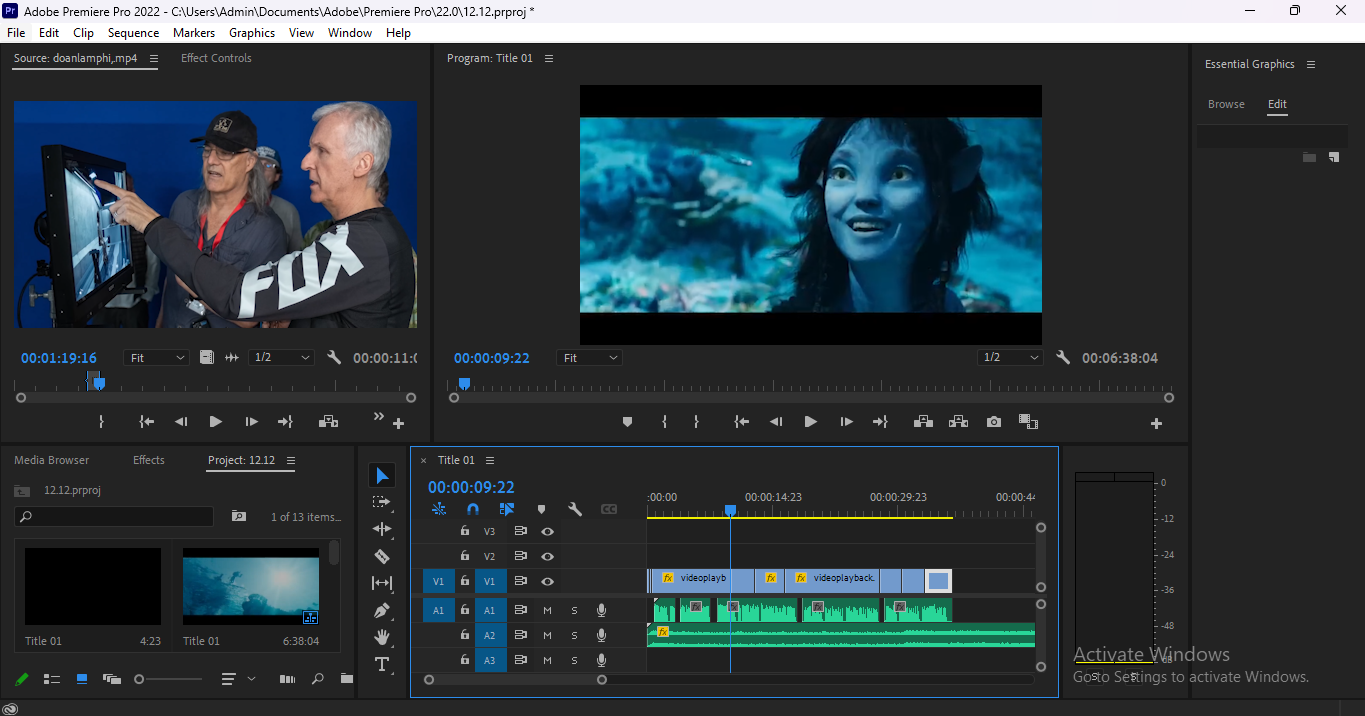
Task: Open Source playback resolution 1/2 dropdown
Action: click(280, 357)
